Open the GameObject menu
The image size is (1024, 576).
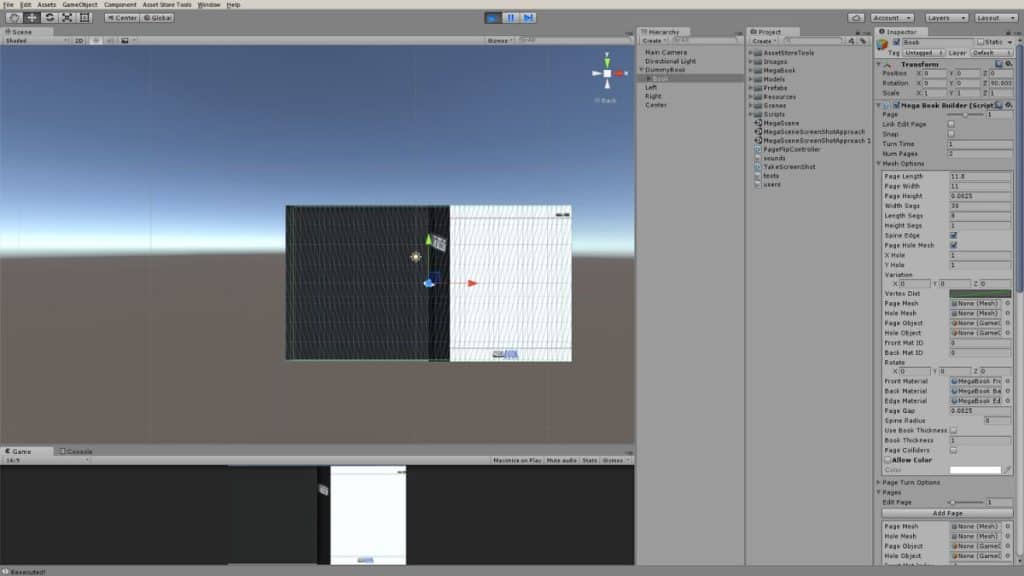tap(80, 5)
